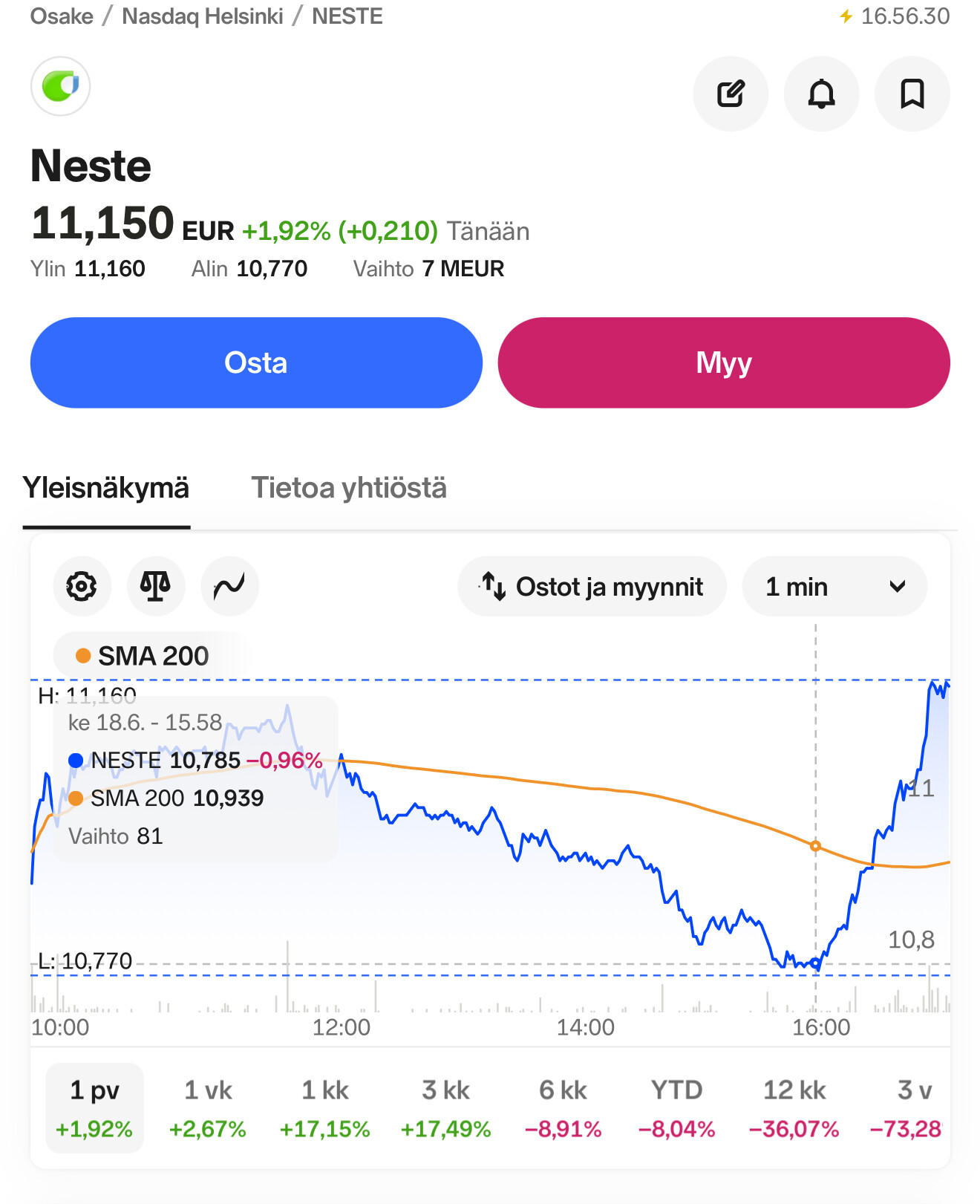The width and height of the screenshot is (980, 1204).
Task: Click the orange SMA 200 line marker
Action: pyautogui.click(x=815, y=846)
